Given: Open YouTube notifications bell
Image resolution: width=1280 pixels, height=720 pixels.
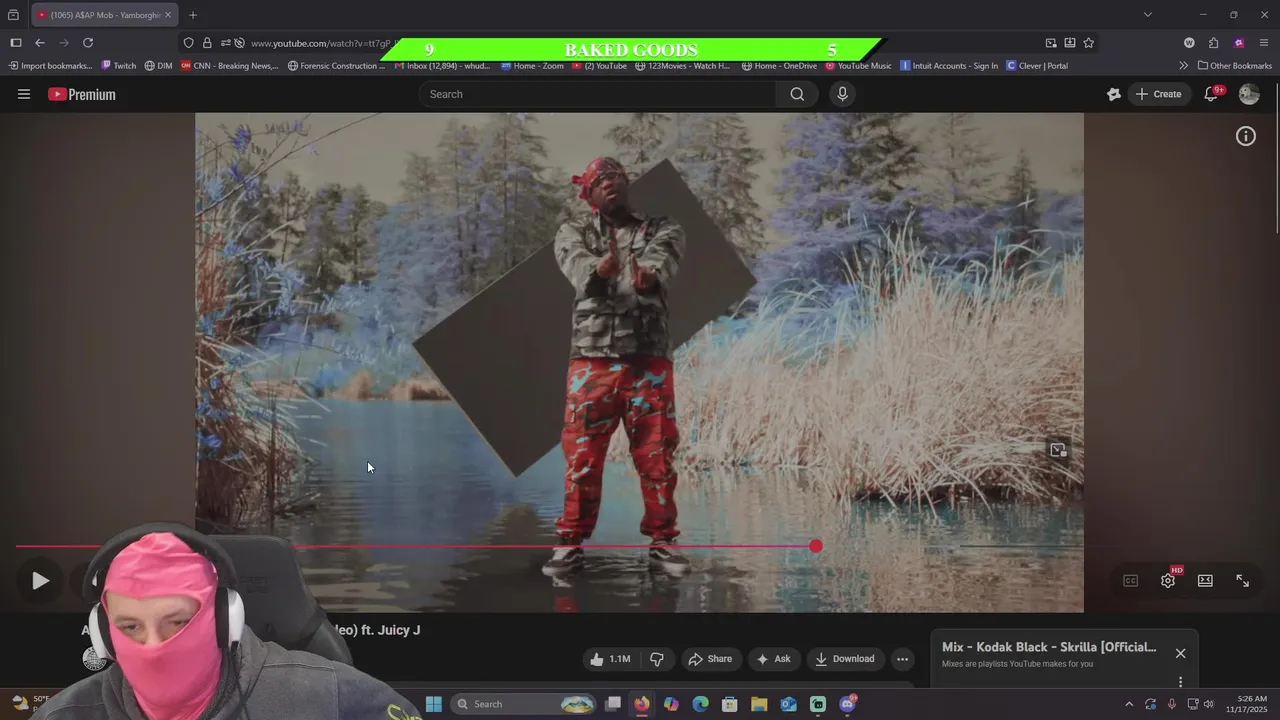Looking at the screenshot, I should tap(1211, 94).
